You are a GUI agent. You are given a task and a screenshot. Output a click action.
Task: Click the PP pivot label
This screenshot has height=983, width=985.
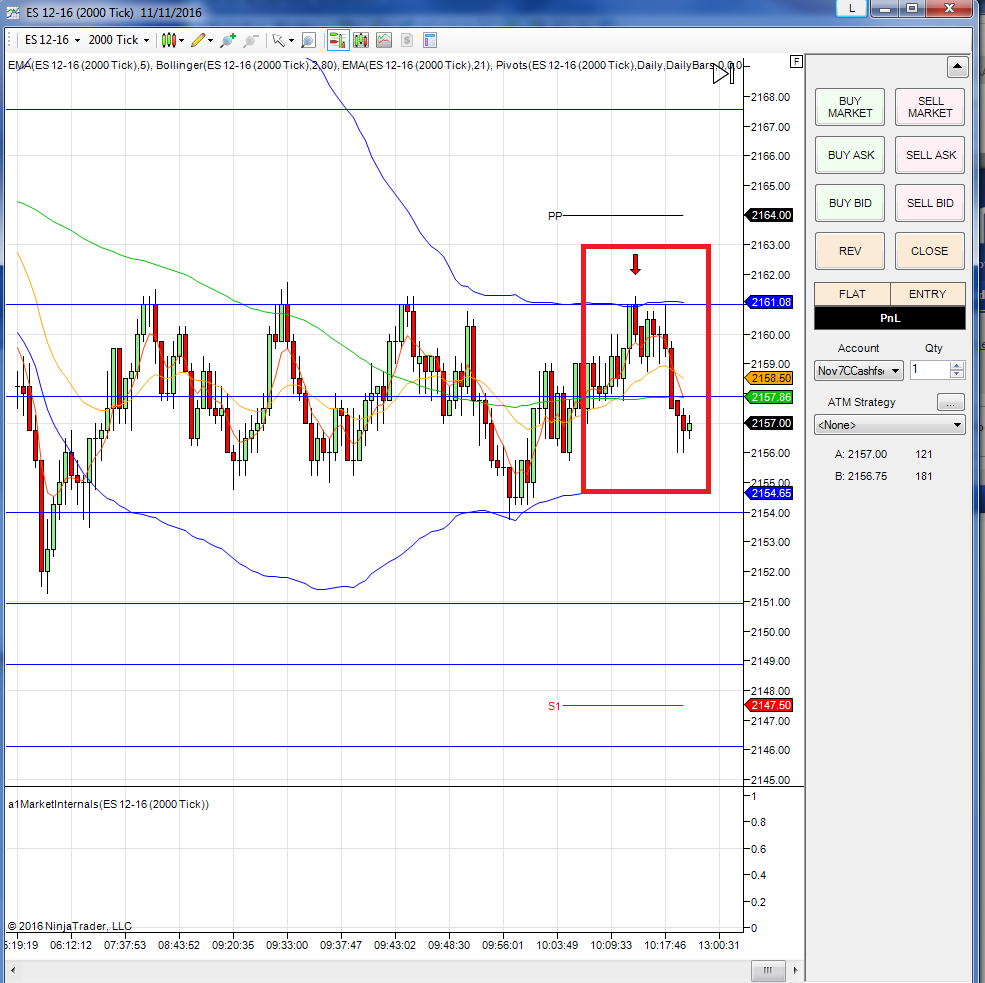555,216
